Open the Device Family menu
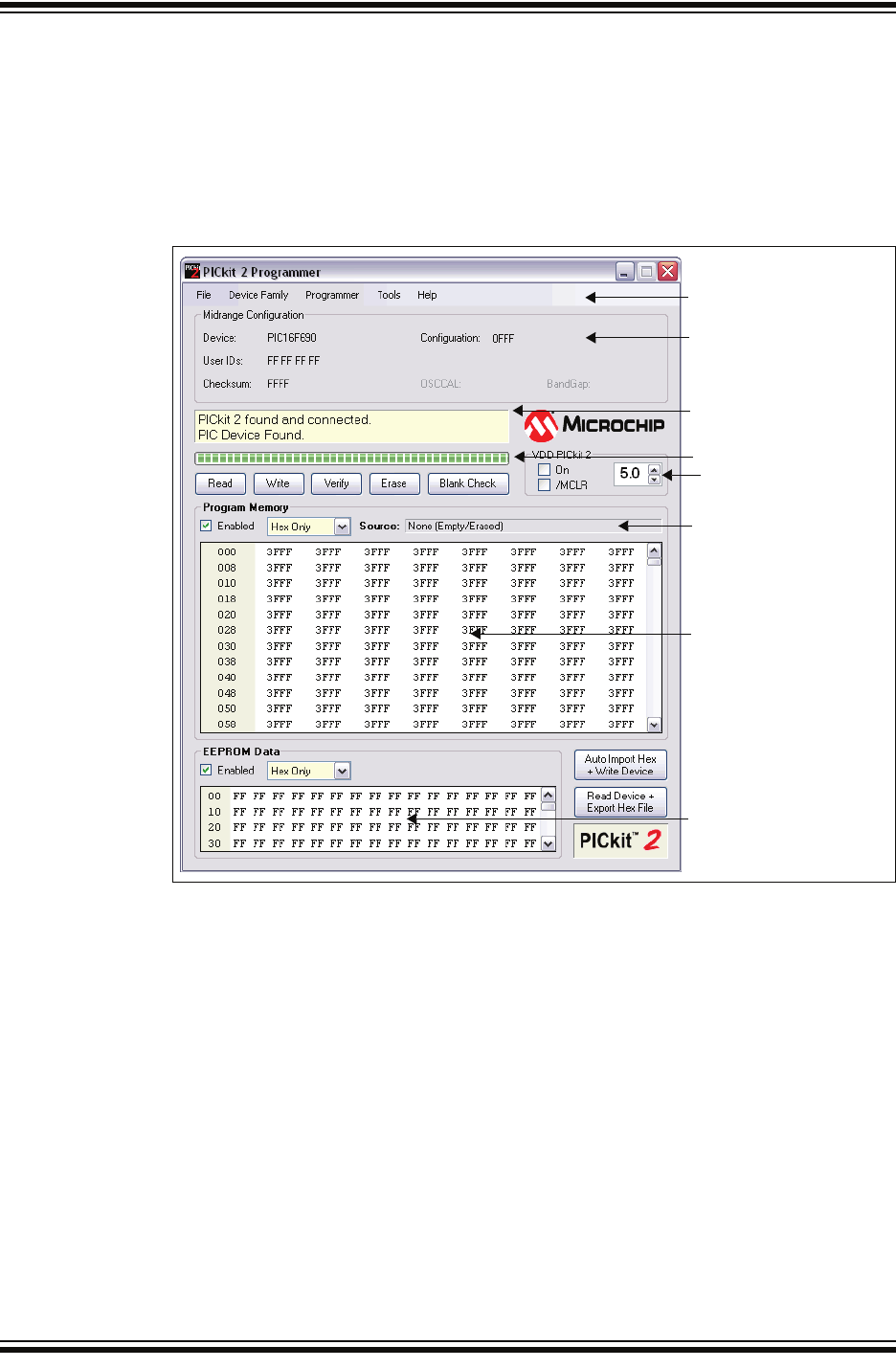 [258, 295]
